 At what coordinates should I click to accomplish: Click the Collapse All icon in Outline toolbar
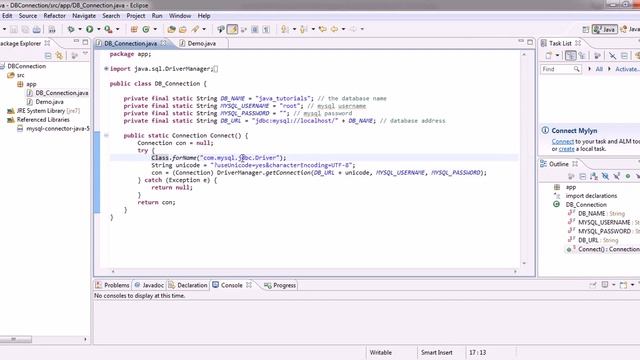pyautogui.click(x=582, y=176)
